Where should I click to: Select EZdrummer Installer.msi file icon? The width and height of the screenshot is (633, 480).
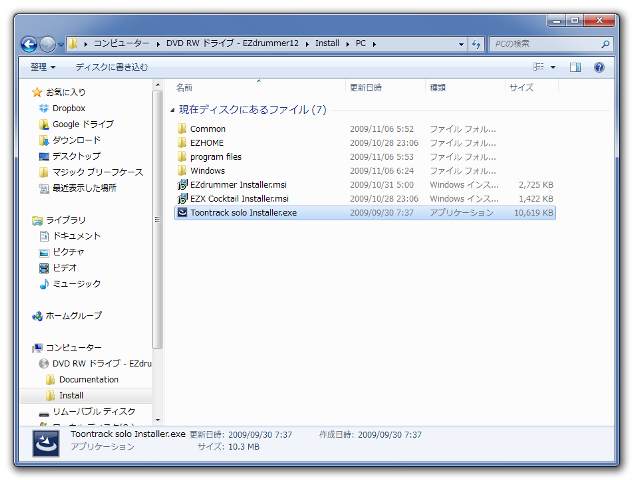point(182,185)
